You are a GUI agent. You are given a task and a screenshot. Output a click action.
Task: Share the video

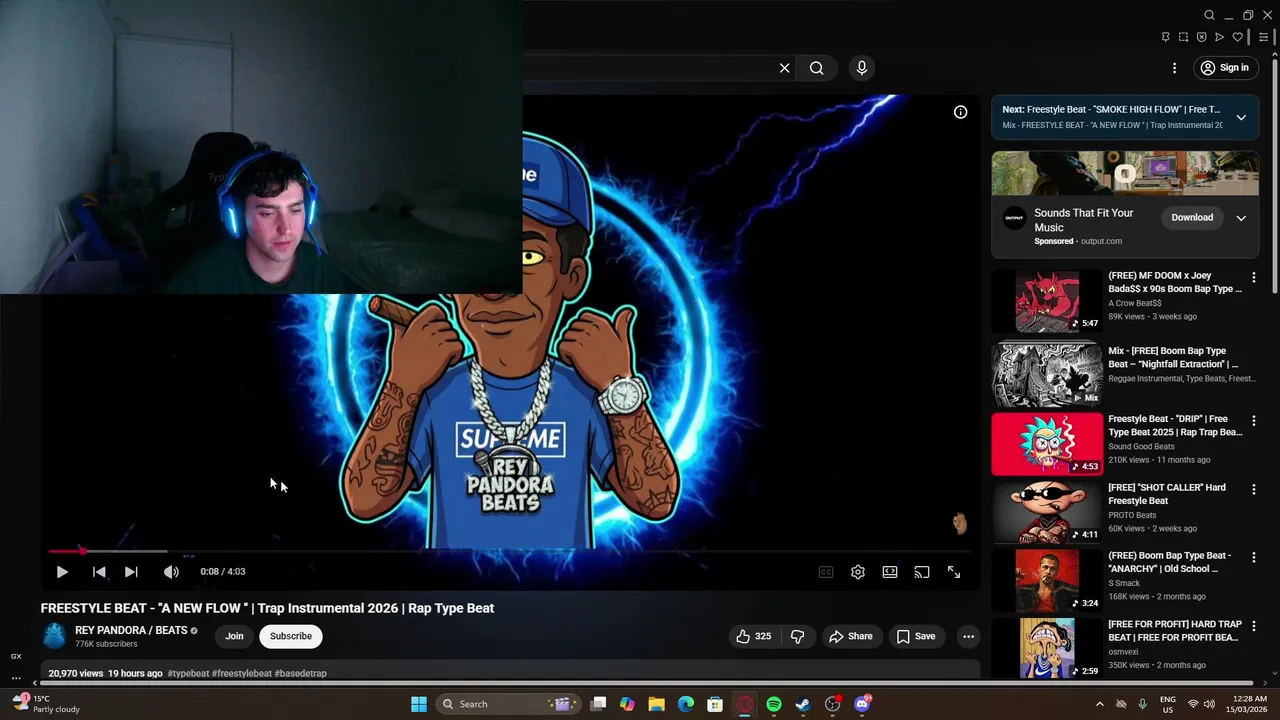click(851, 636)
